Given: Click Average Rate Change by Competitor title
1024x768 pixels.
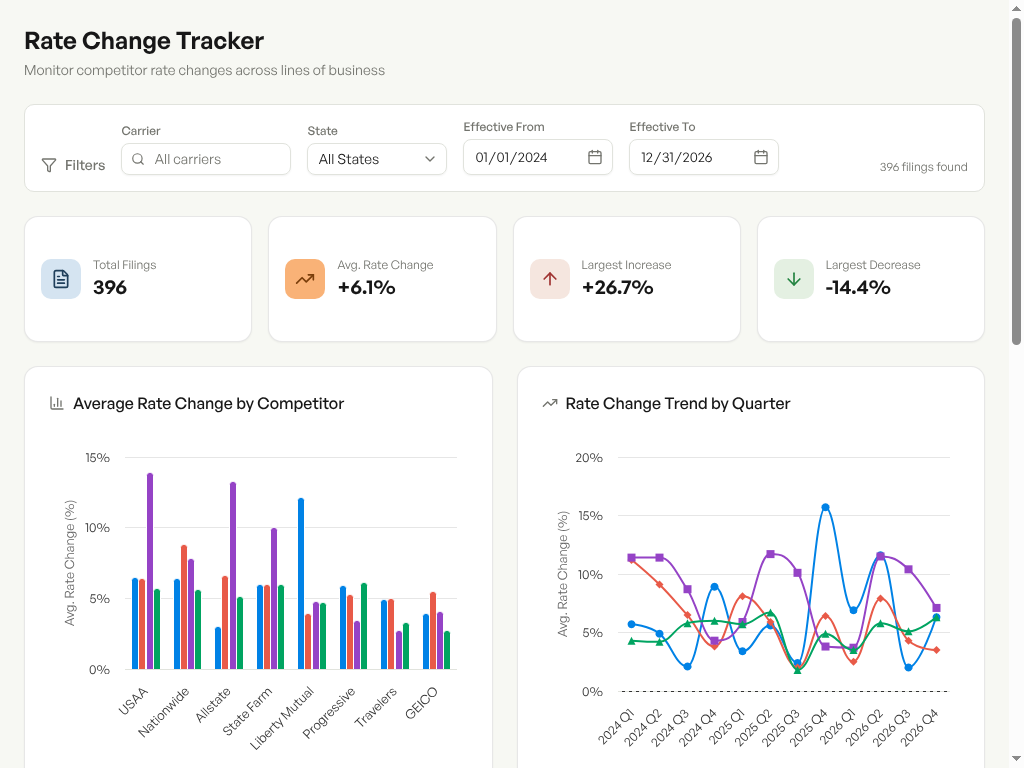Looking at the screenshot, I should [208, 404].
